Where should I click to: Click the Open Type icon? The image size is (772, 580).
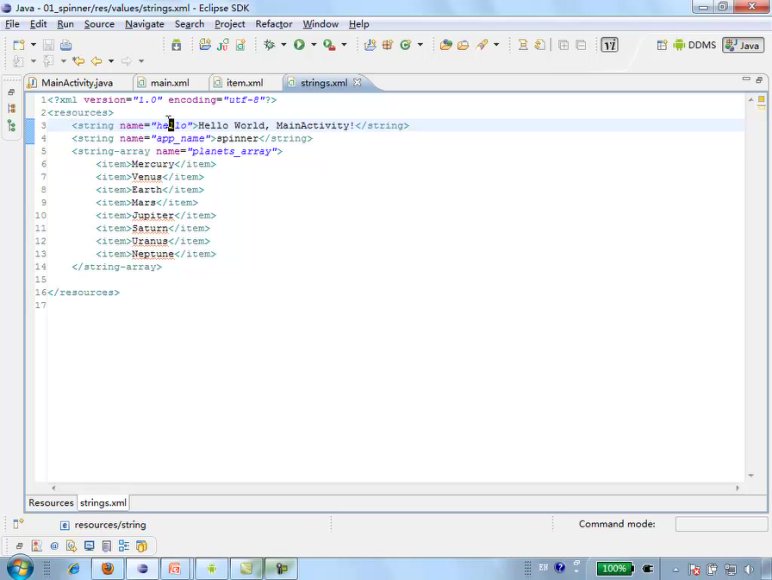[x=446, y=45]
